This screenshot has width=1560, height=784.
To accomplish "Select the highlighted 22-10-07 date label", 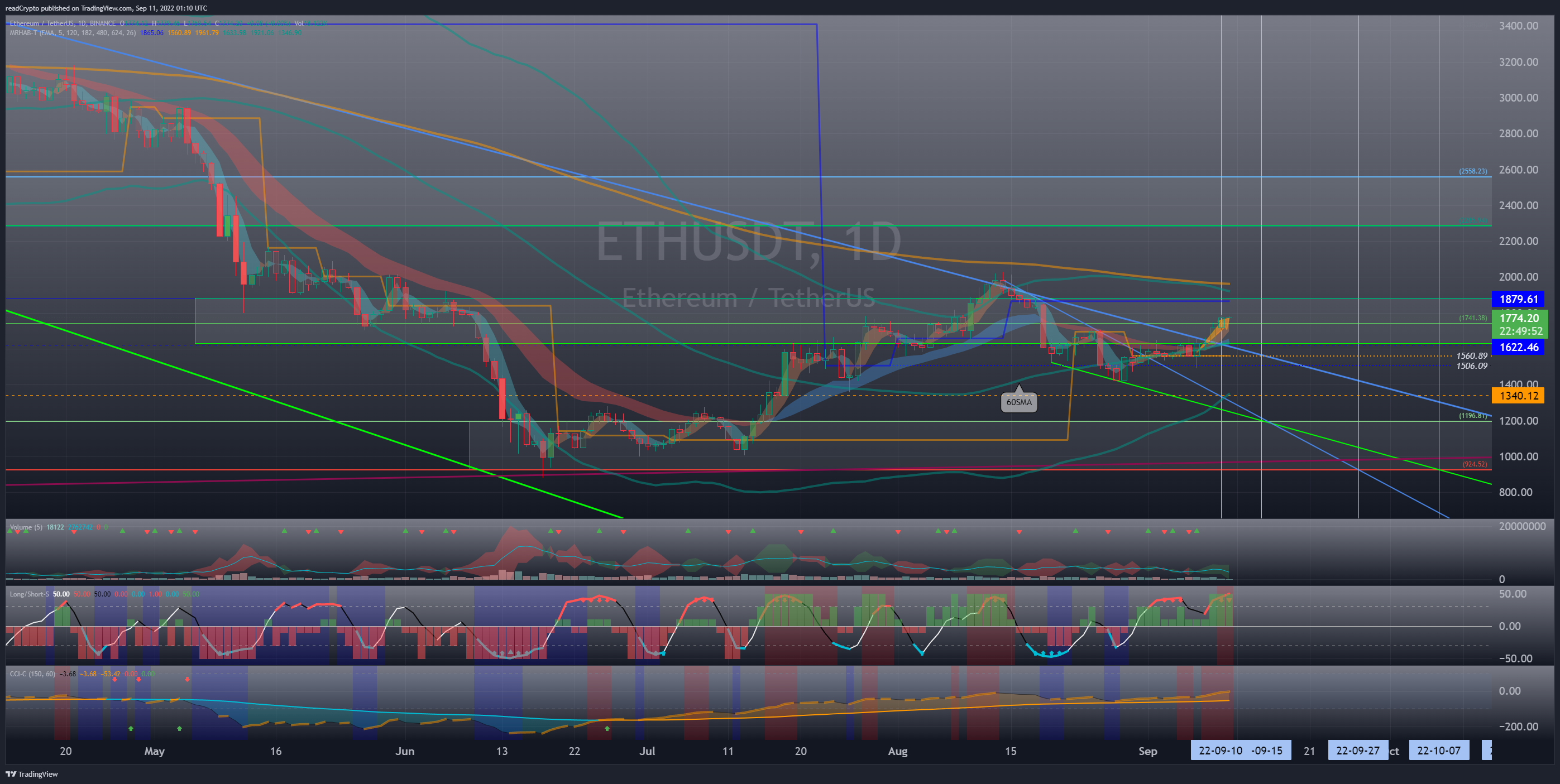I will click(x=1439, y=751).
